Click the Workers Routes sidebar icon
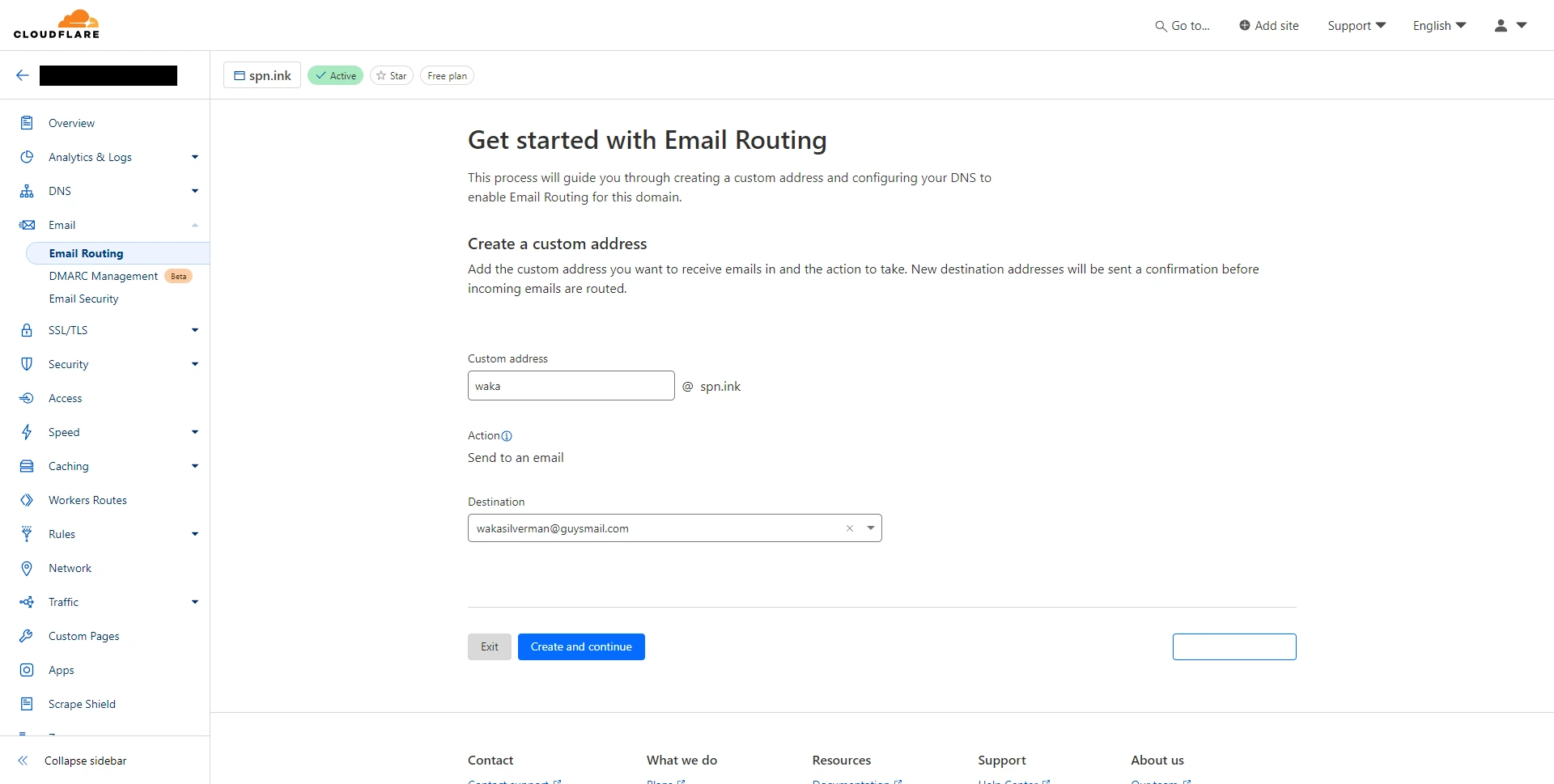The image size is (1554, 784). coord(27,500)
